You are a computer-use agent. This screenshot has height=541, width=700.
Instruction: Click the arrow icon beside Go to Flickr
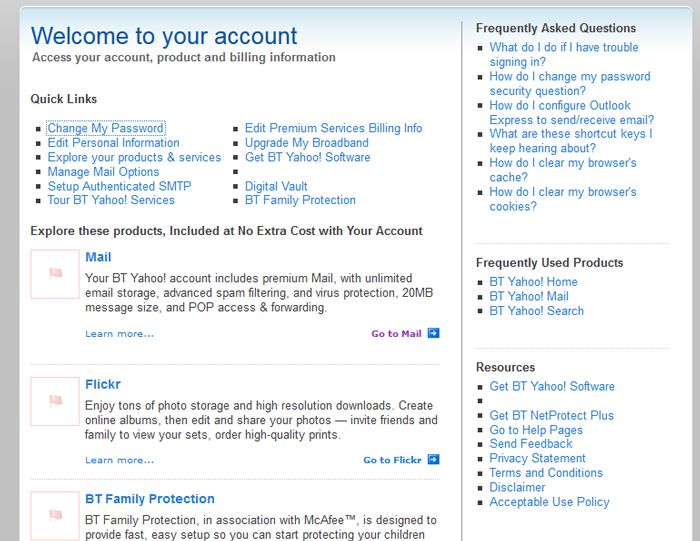click(x=433, y=460)
